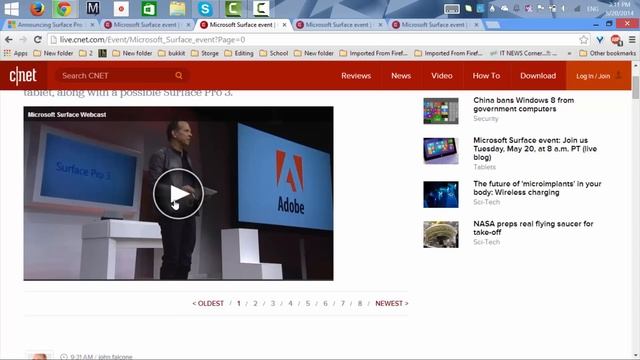Open microimplants wireless charging article
The width and height of the screenshot is (640, 360).
[x=537, y=188]
